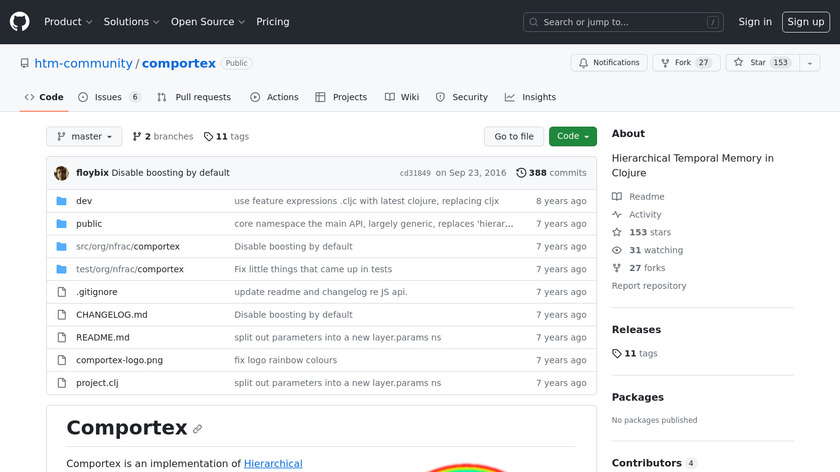
Task: Click the 2 branches icon link
Action: point(137,137)
